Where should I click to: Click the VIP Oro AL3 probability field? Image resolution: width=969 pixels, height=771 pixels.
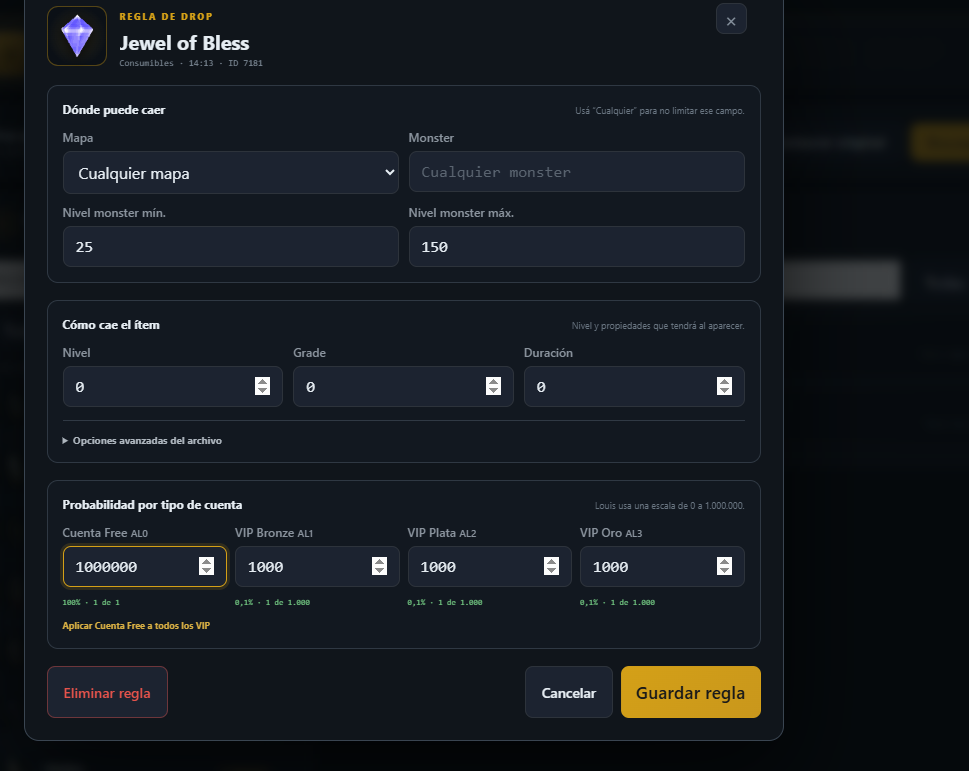click(x=662, y=567)
